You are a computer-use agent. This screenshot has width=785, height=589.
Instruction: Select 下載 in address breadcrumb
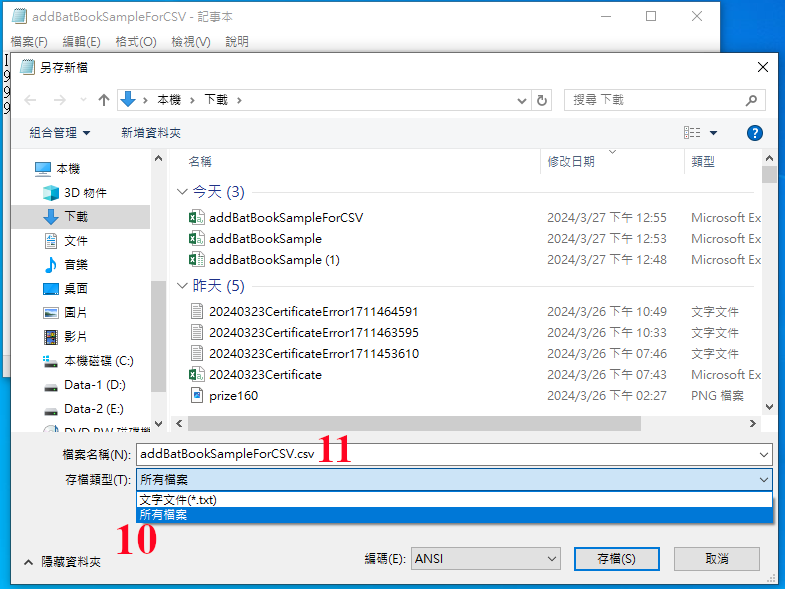click(x=216, y=100)
